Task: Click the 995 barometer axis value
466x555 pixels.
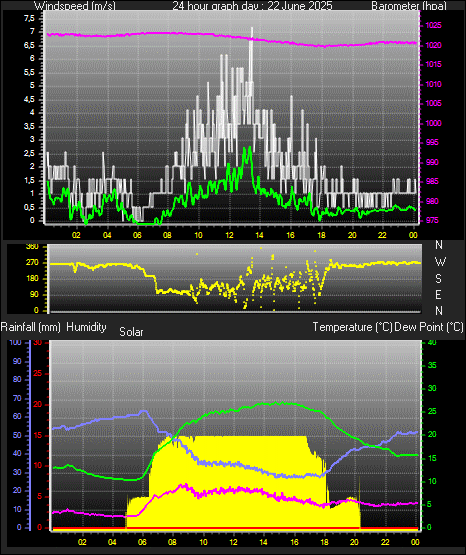Action: [432, 142]
